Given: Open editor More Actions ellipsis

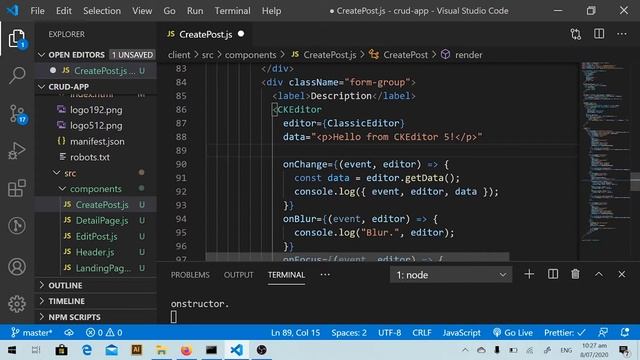Looking at the screenshot, I should (622, 34).
